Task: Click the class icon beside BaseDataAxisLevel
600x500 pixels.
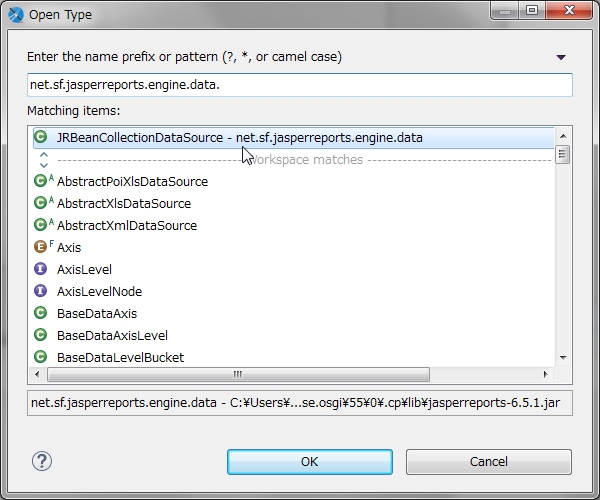Action: click(41, 335)
